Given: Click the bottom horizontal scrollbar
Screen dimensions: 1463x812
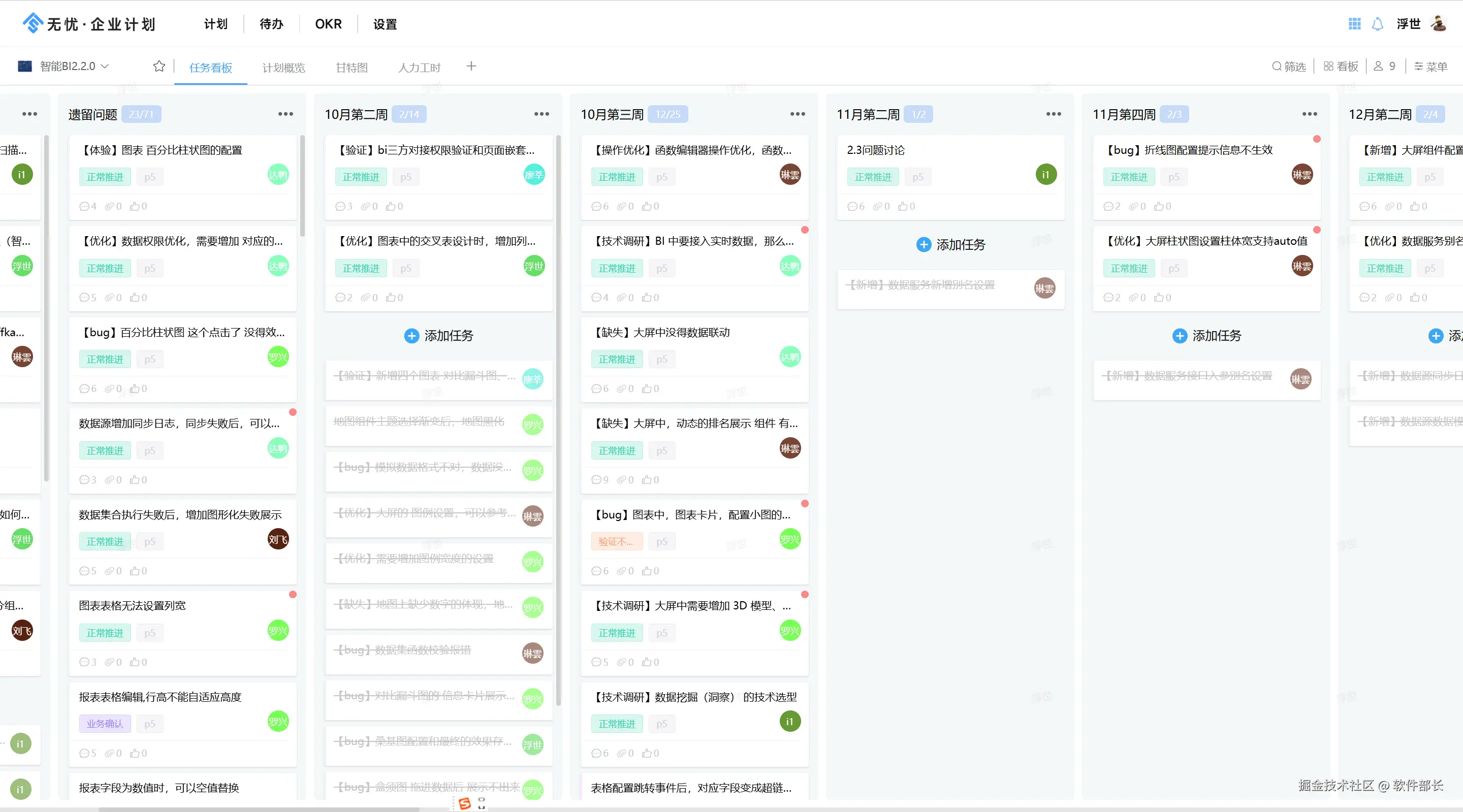Looking at the screenshot, I should coord(259,808).
